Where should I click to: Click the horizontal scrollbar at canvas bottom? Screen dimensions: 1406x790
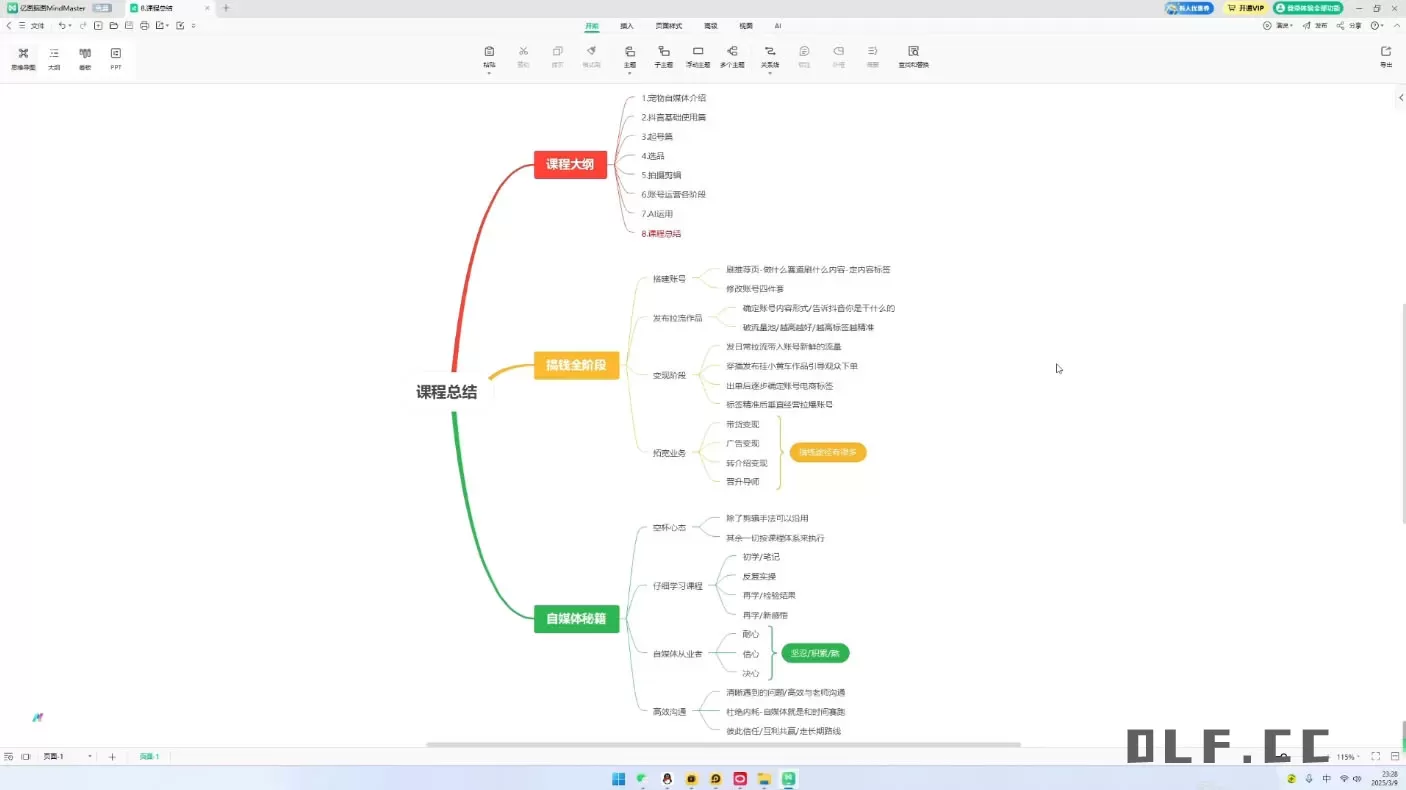tap(723, 745)
